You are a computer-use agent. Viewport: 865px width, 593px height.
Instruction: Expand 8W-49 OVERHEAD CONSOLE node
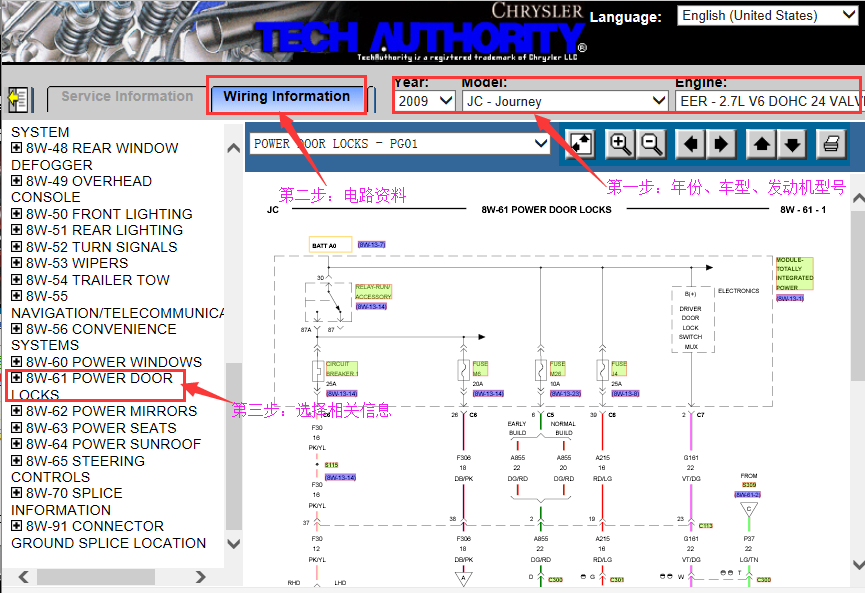[17, 180]
